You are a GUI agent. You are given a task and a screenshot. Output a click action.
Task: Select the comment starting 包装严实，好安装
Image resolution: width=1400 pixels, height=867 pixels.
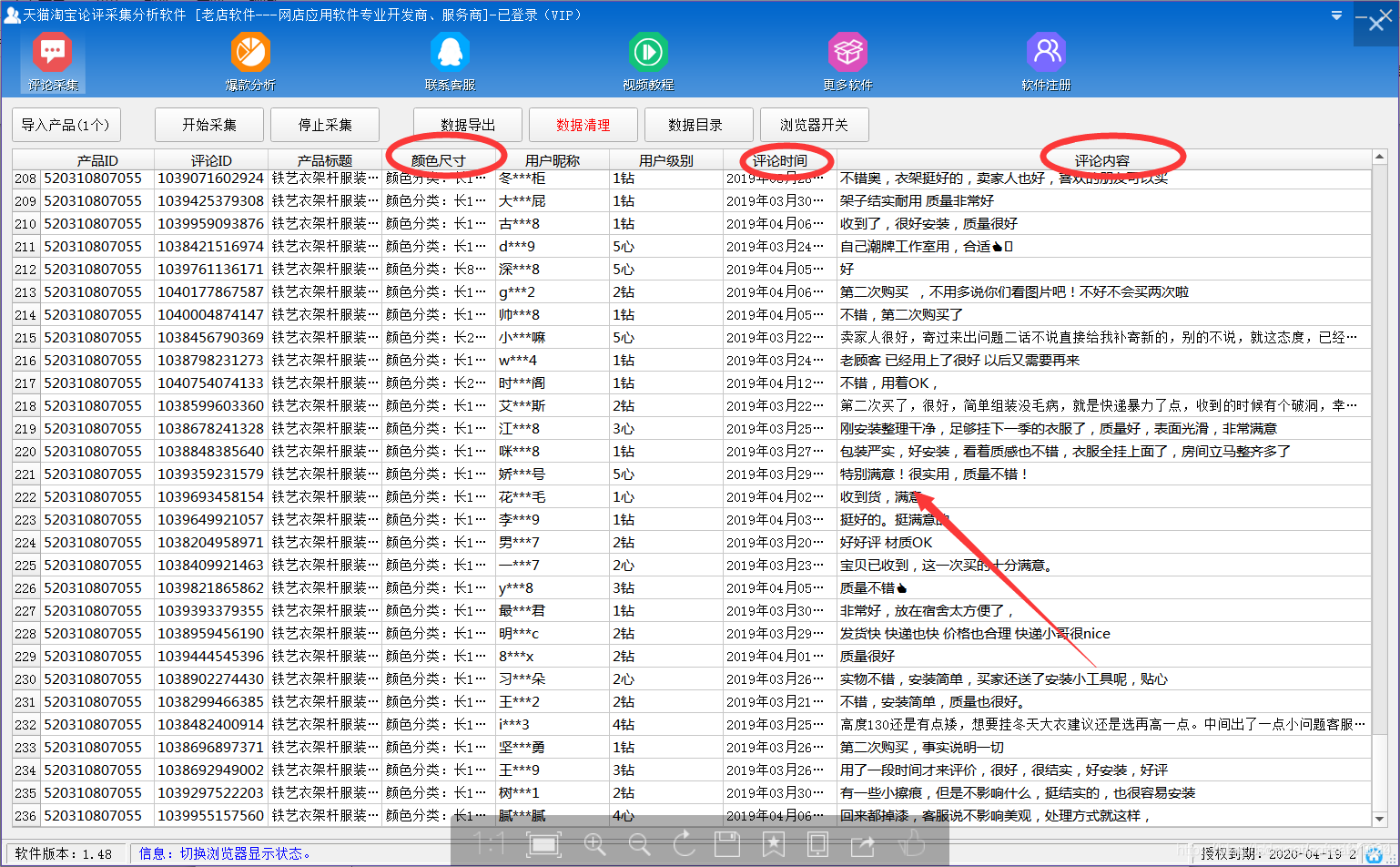pos(1104,452)
